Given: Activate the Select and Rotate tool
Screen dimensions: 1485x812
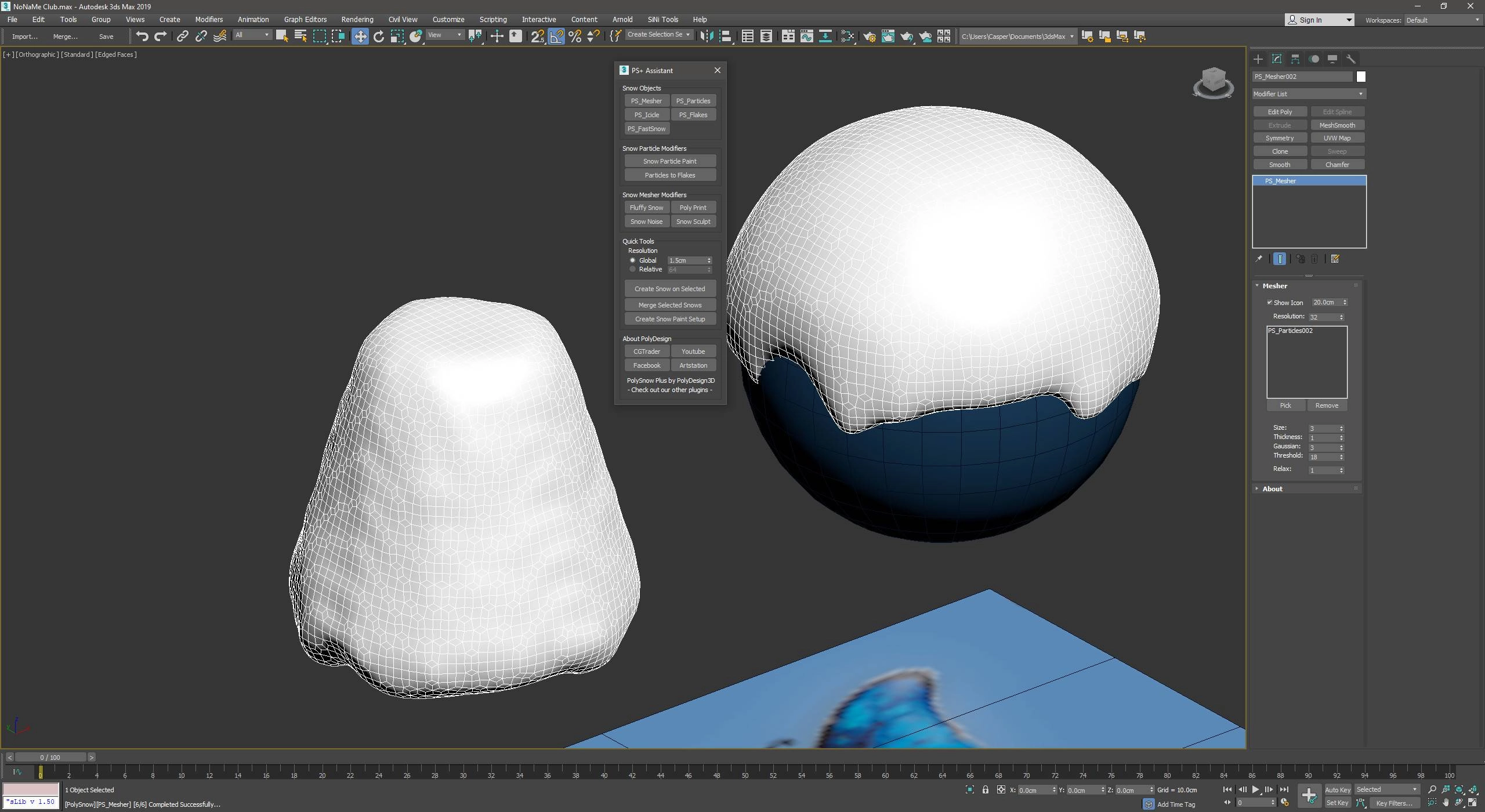Looking at the screenshot, I should tap(379, 36).
